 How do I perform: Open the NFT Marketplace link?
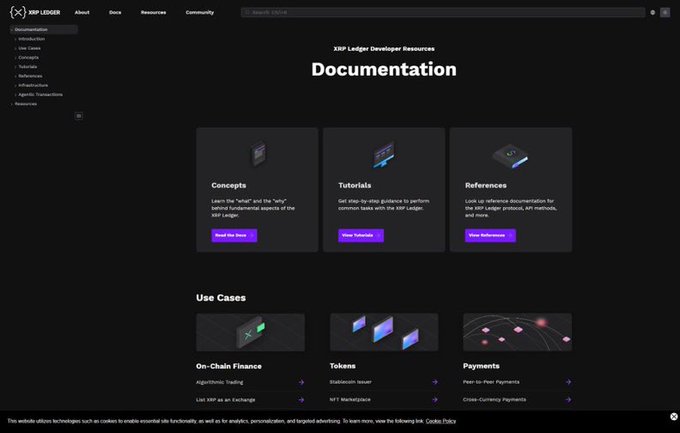pyautogui.click(x=350, y=399)
